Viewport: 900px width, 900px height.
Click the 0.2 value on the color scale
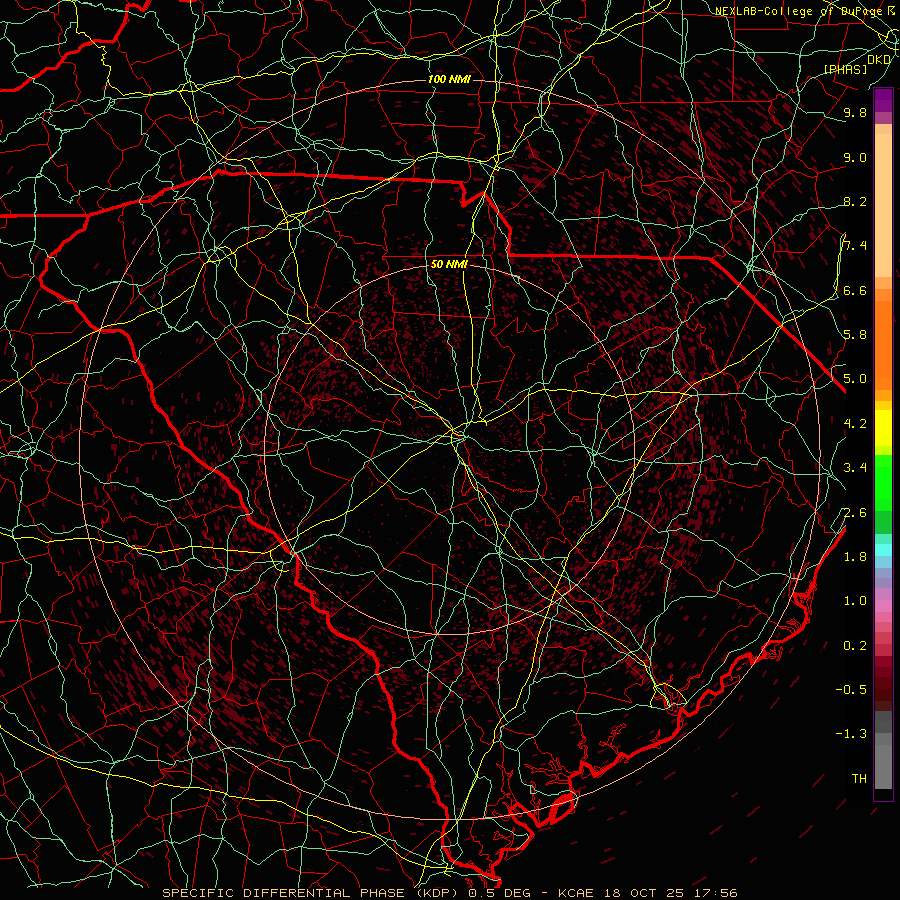(x=855, y=646)
